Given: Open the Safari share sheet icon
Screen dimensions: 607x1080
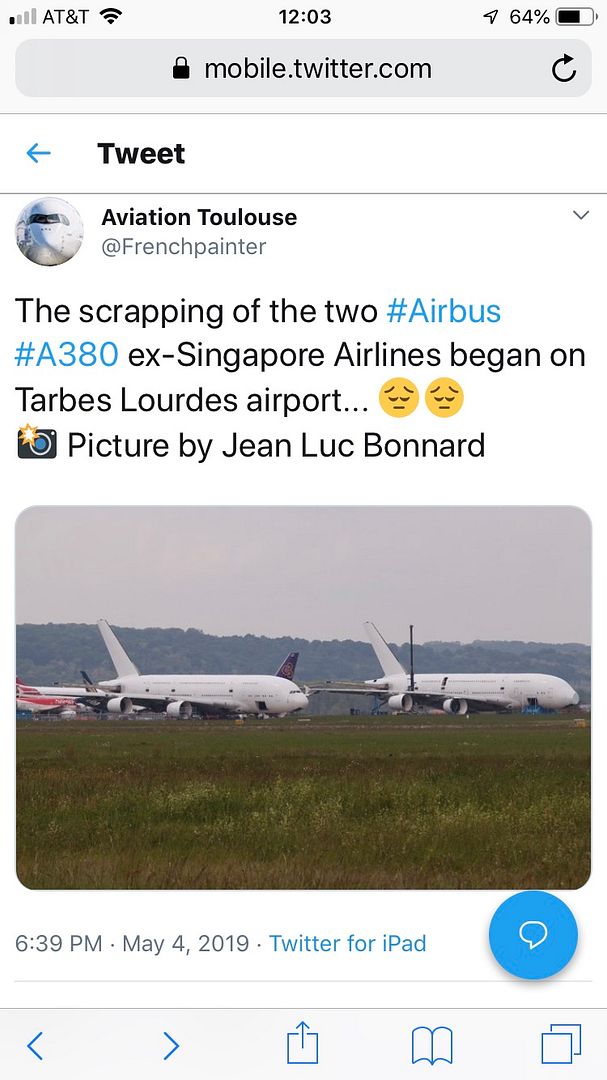Looking at the screenshot, I should pyautogui.click(x=302, y=1043).
